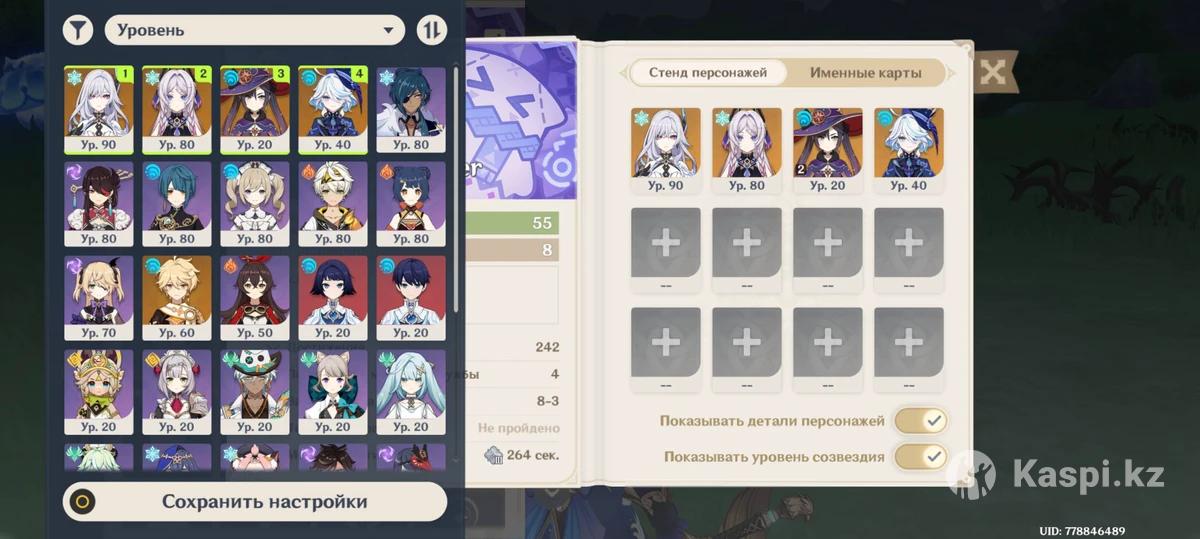Click the character list scrollbar
The width and height of the screenshot is (1200, 539).
tap(457, 190)
